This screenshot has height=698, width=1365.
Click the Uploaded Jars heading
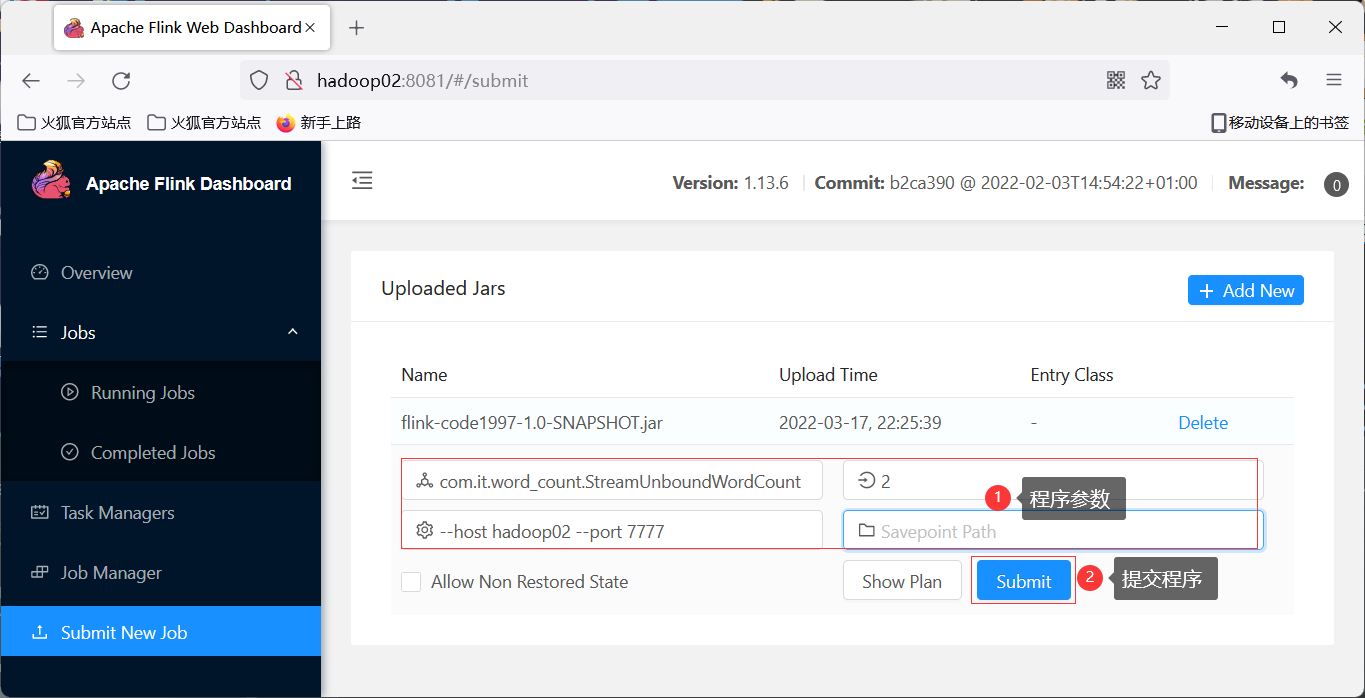[443, 288]
